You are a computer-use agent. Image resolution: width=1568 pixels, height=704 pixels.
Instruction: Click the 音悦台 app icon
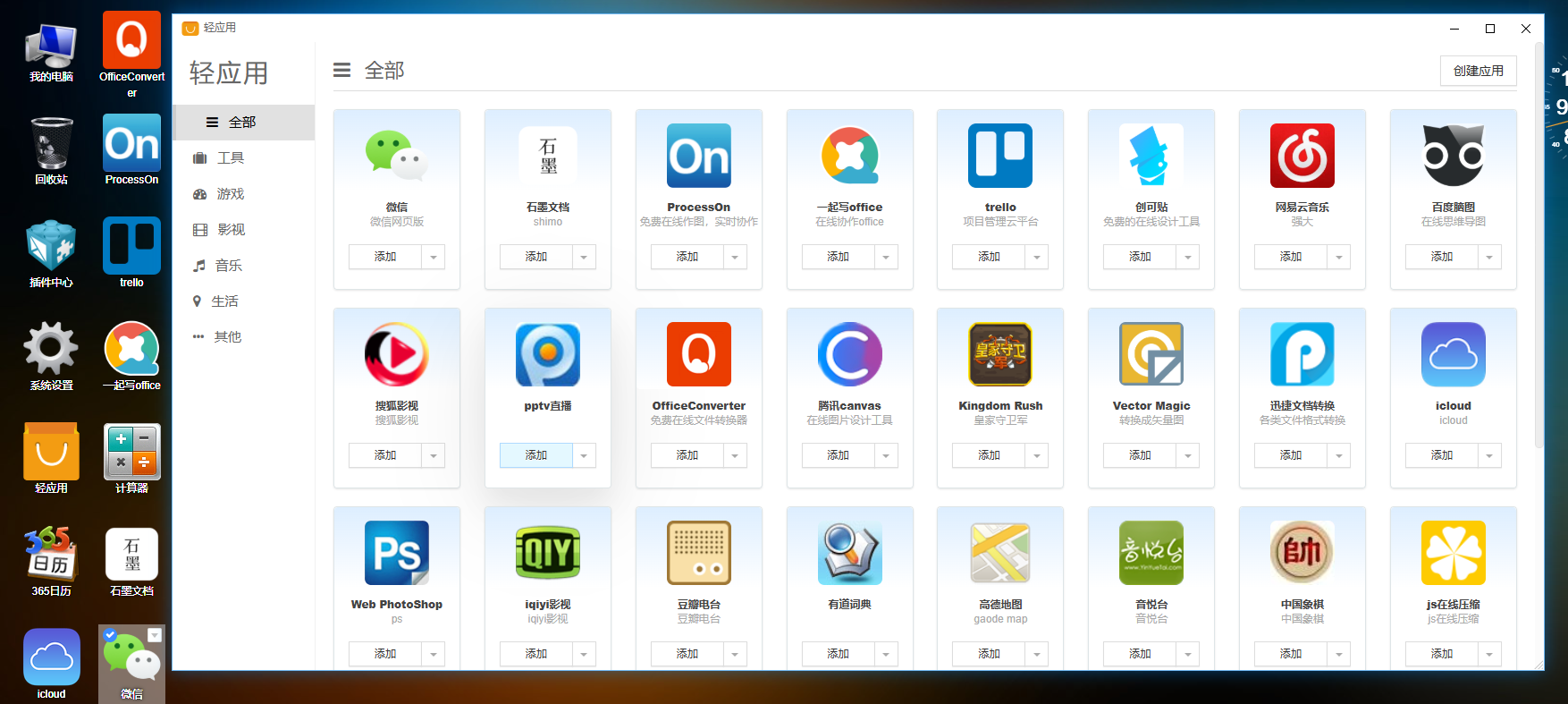tap(1151, 553)
